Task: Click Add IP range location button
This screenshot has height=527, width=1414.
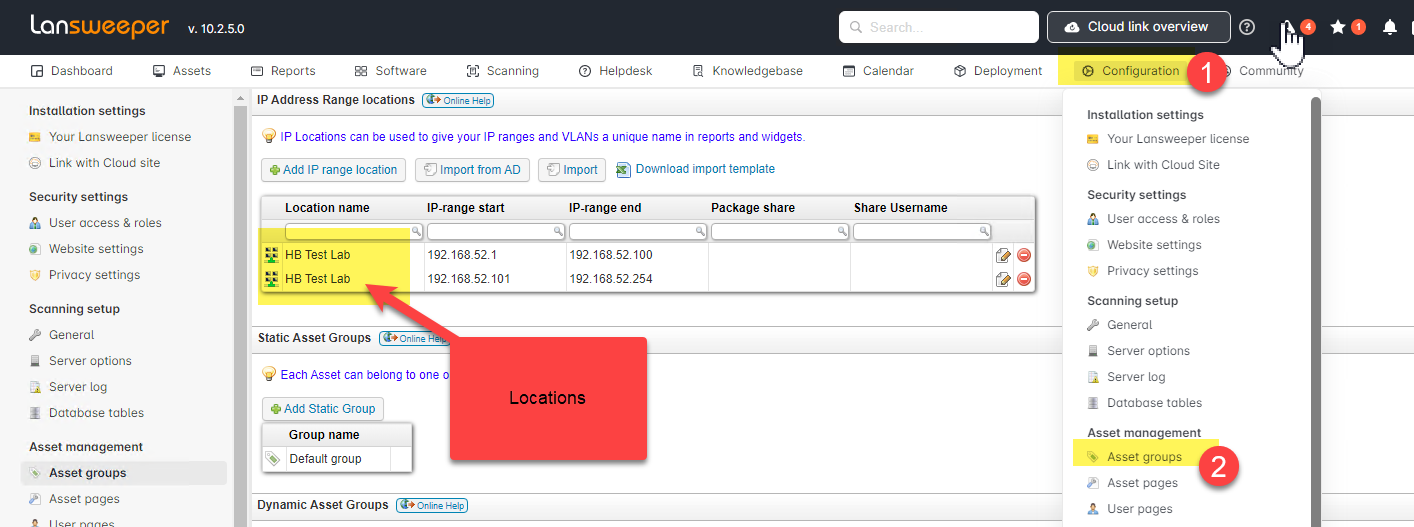Action: tap(334, 170)
